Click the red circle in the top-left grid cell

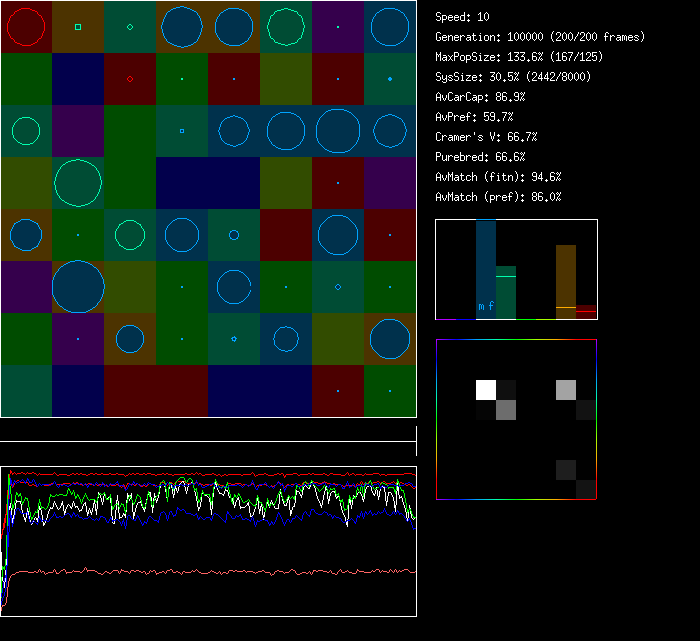point(26,27)
